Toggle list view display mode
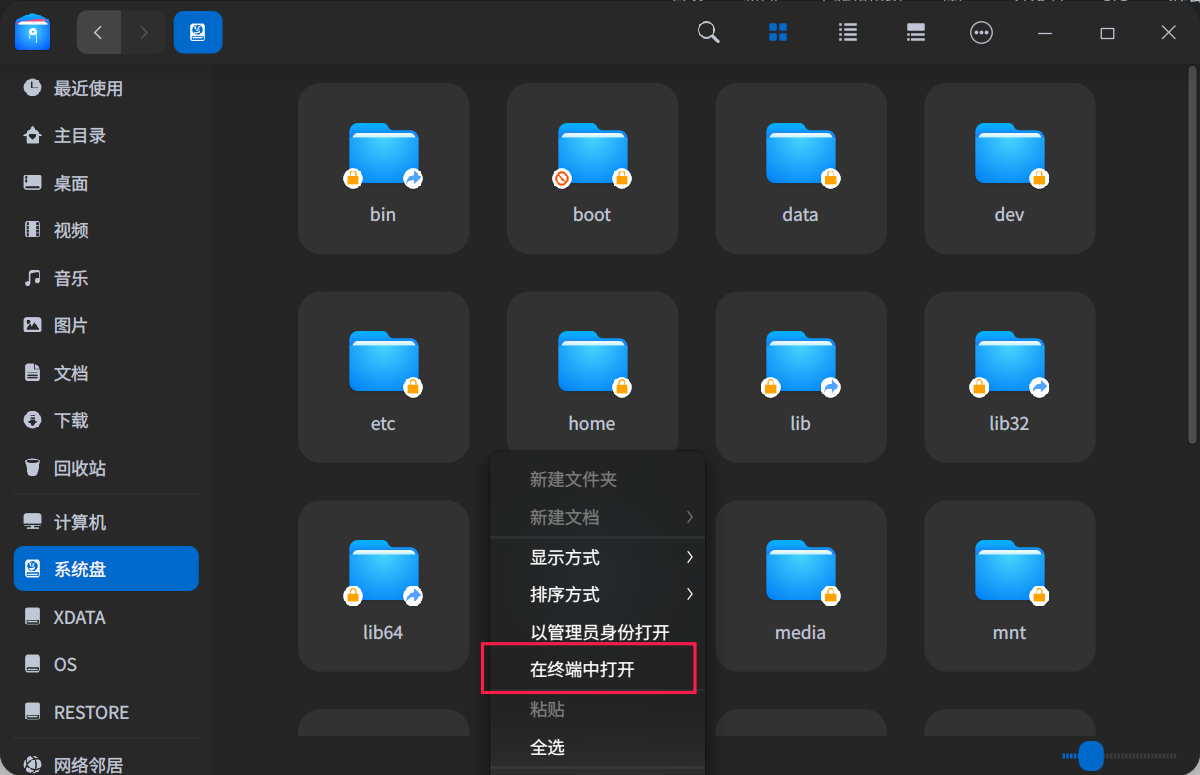1200x775 pixels. tap(847, 32)
